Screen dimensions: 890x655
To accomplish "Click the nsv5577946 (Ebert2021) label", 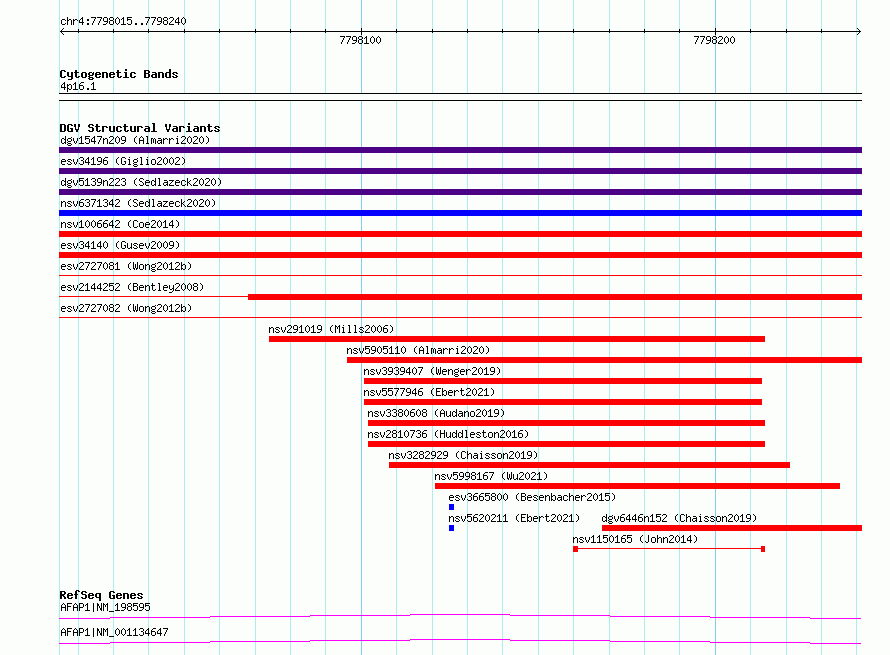I will point(429,392).
